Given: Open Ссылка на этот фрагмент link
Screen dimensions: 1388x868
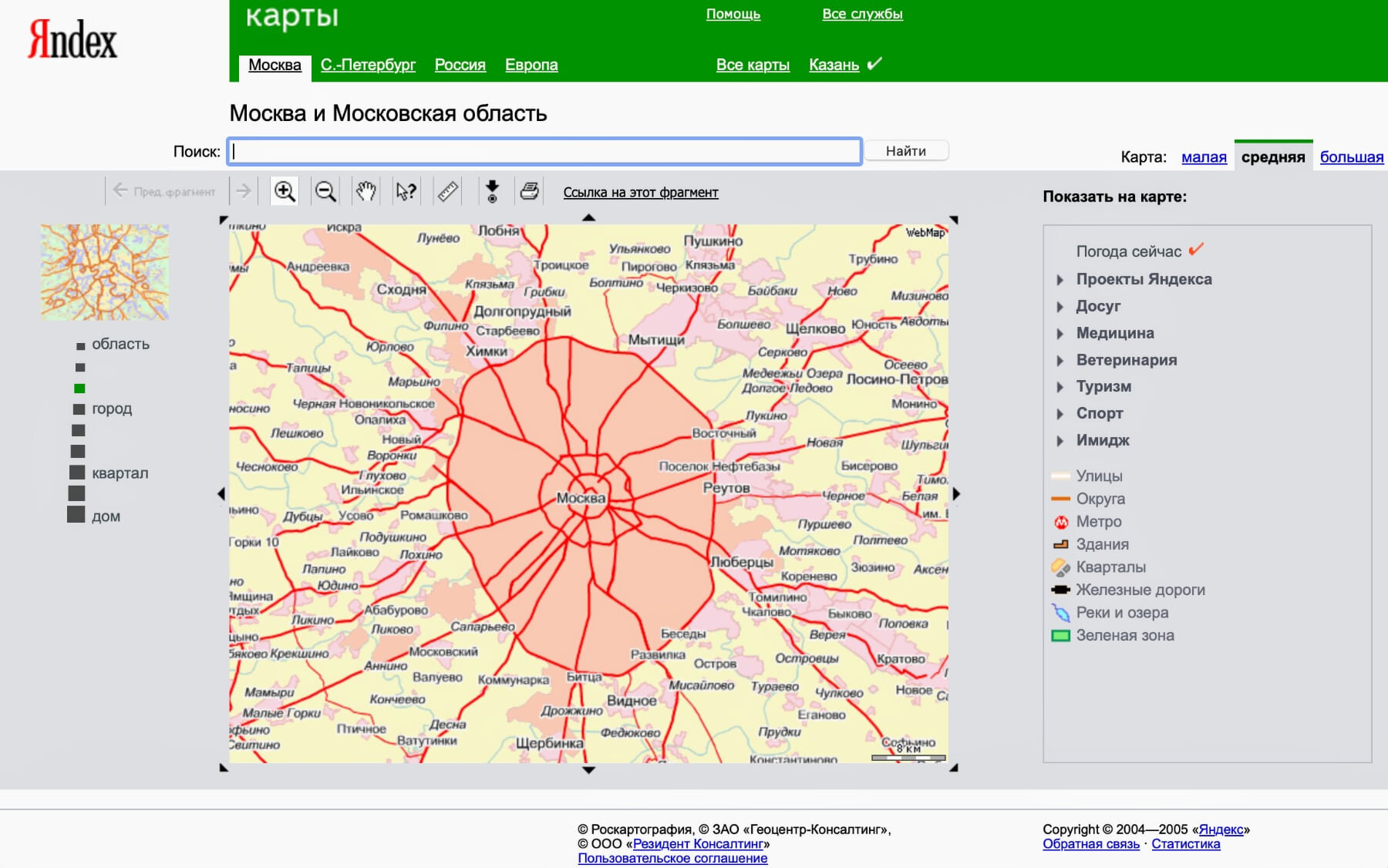Looking at the screenshot, I should 641,193.
